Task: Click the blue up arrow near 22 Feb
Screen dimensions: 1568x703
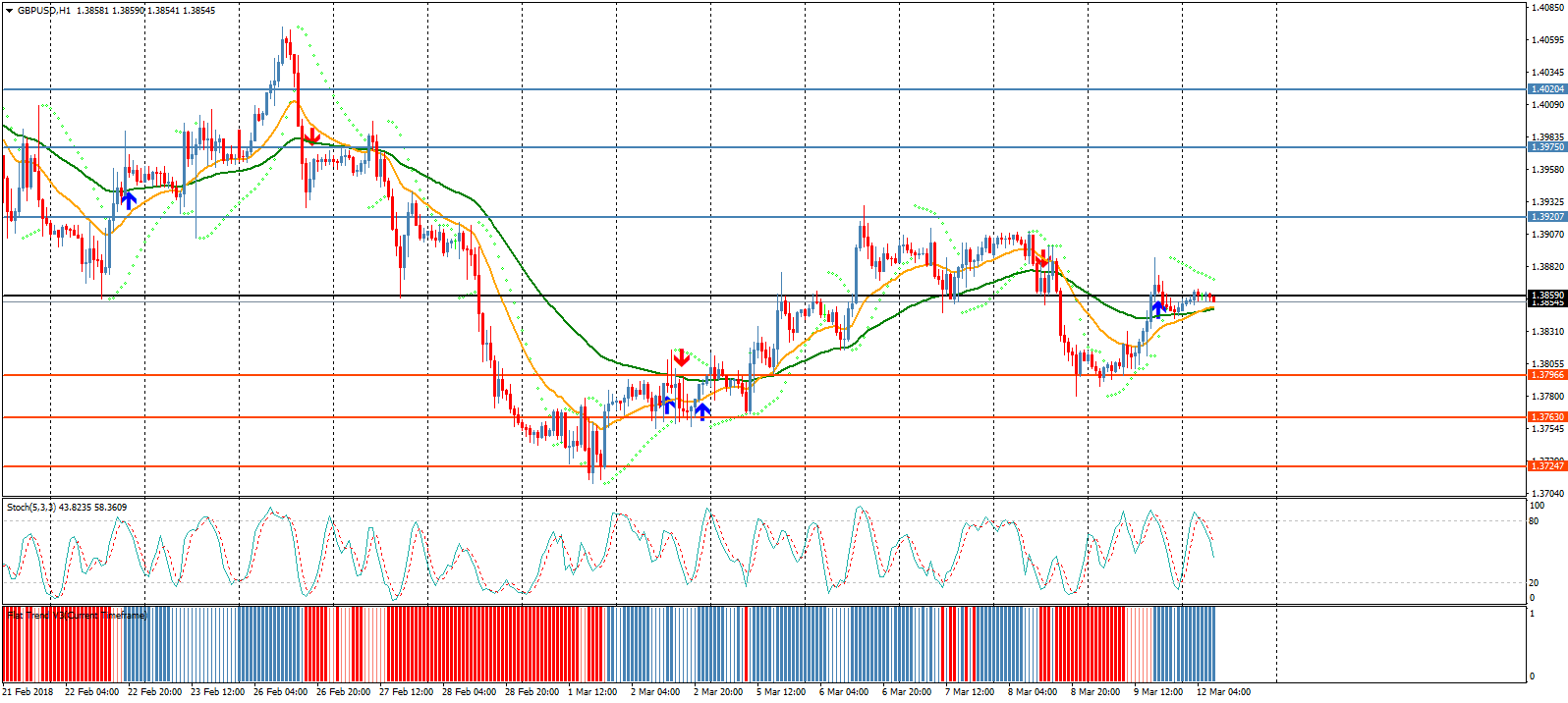Action: click(129, 199)
